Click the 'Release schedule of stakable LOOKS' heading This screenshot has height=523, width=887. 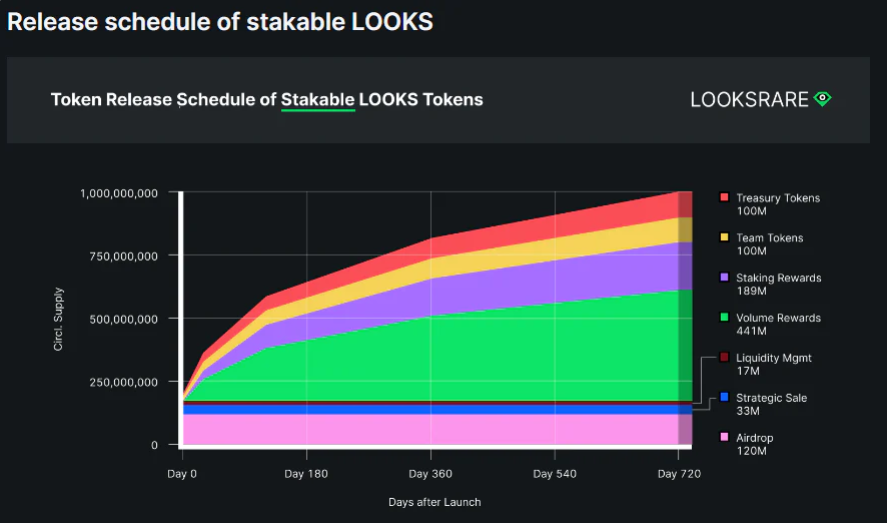click(220, 22)
